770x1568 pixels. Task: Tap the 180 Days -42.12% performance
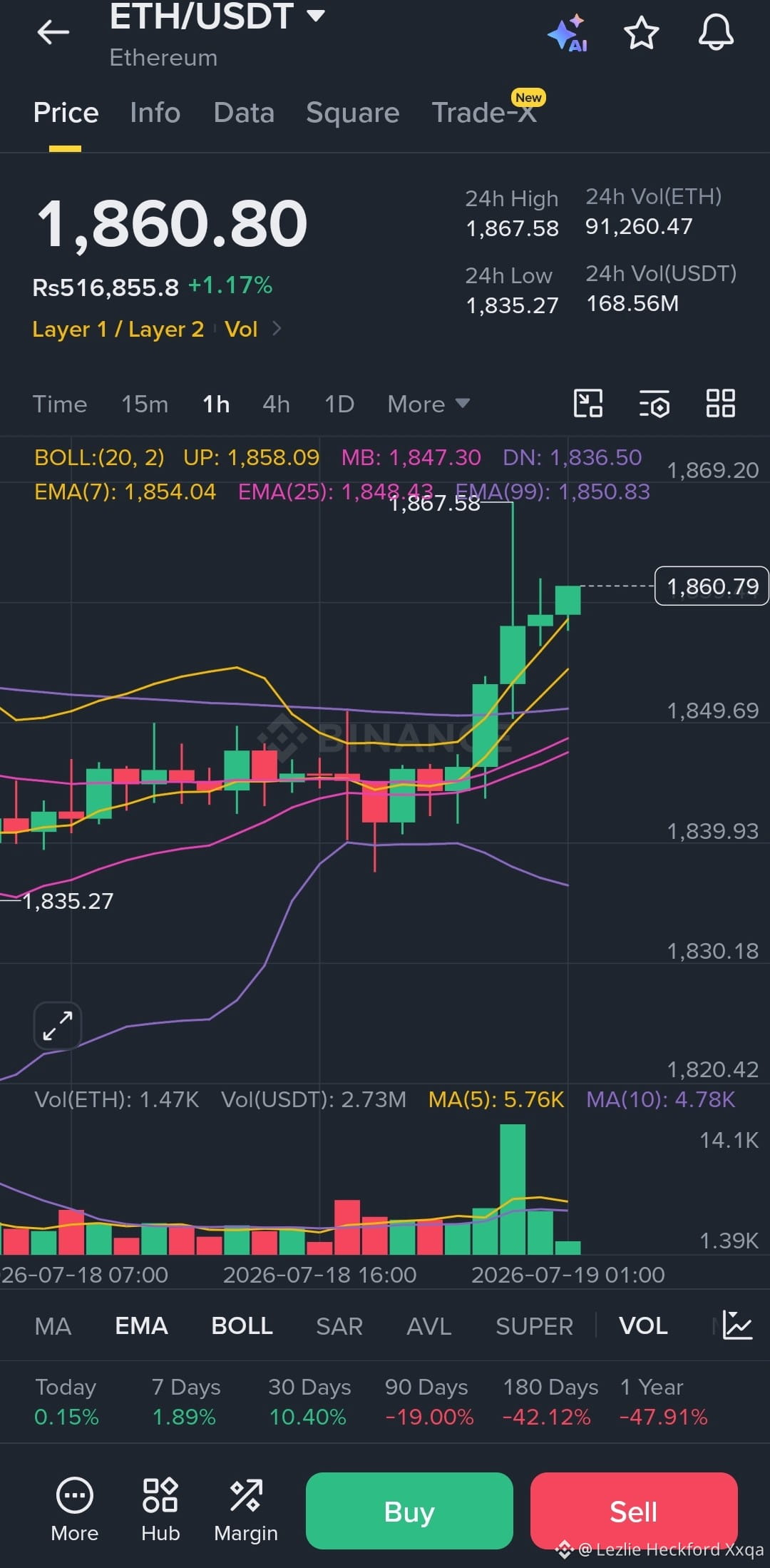point(549,1402)
